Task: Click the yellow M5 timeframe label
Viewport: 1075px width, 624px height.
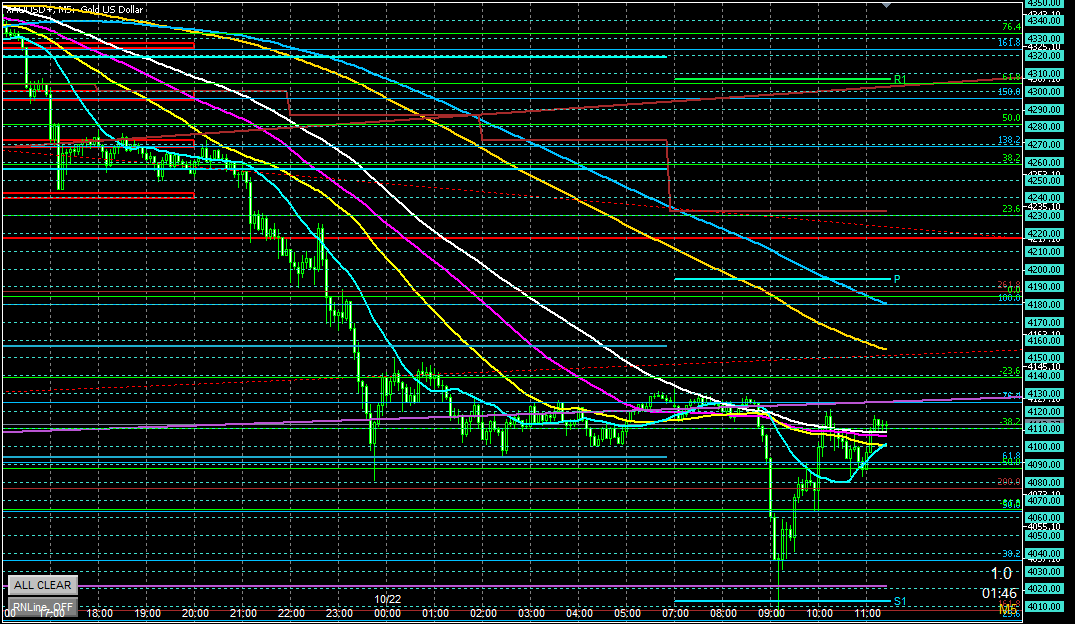Action: pos(1007,608)
